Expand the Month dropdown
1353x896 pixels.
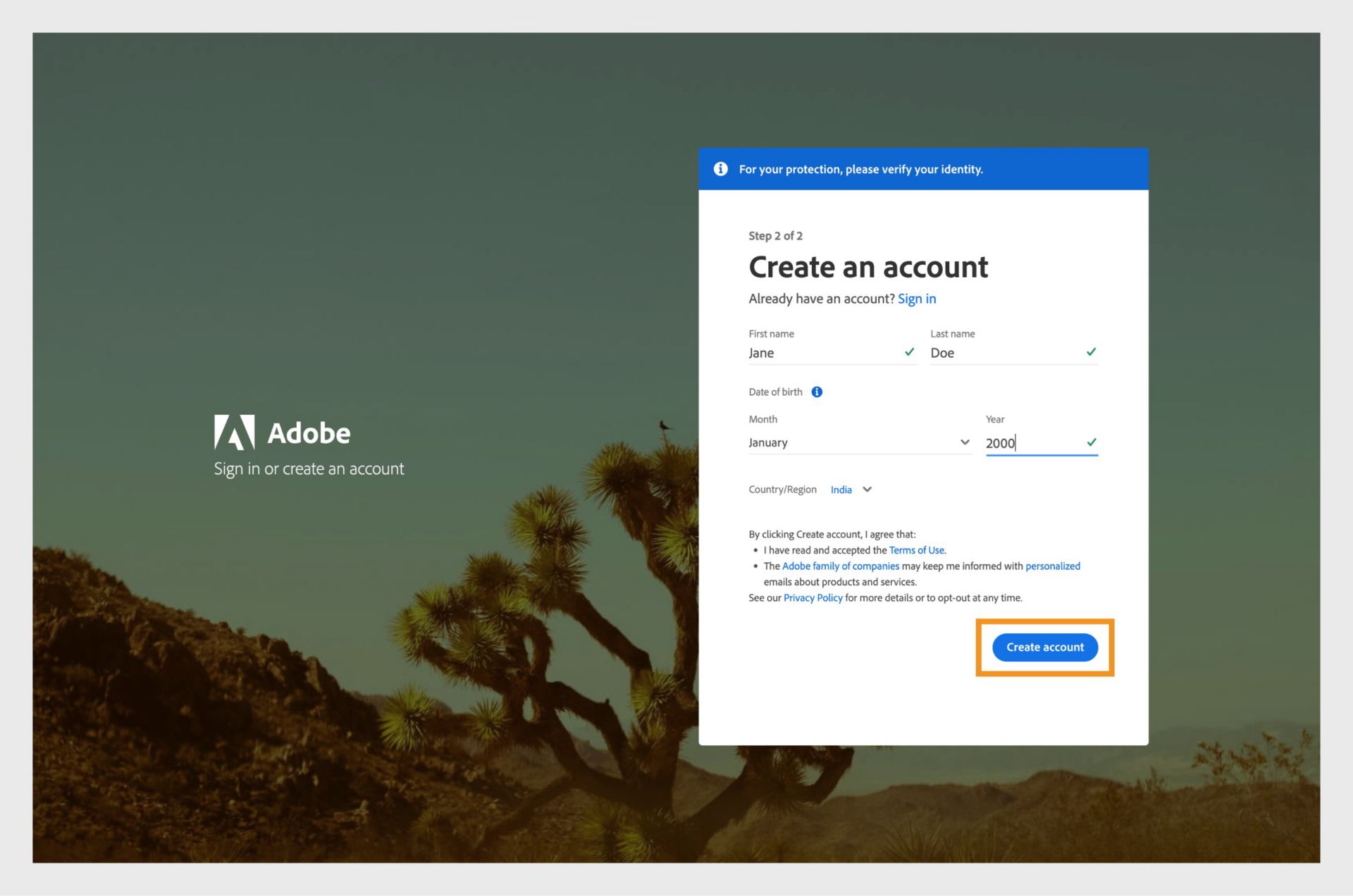(960, 443)
